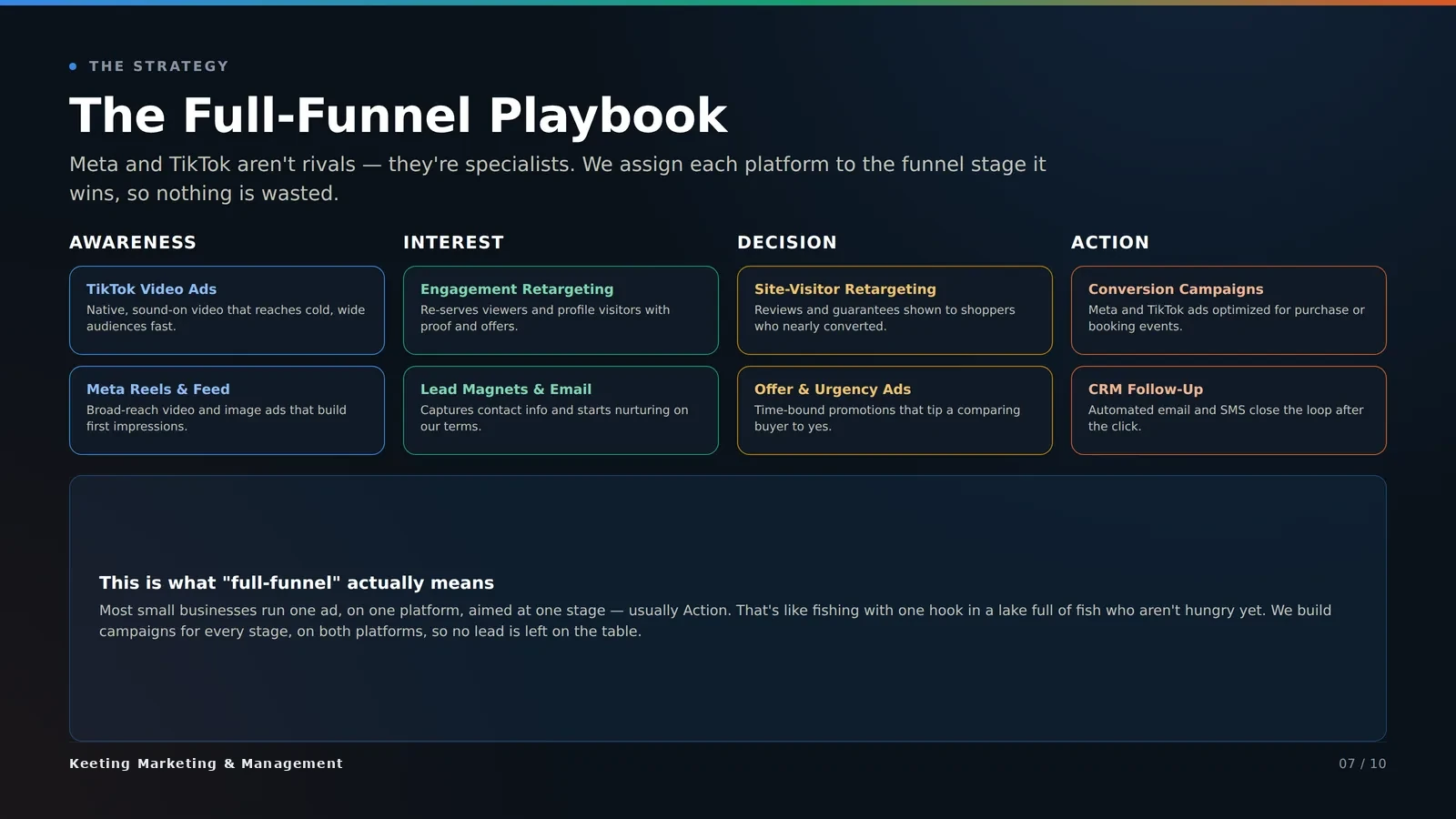This screenshot has width=1456, height=819.
Task: Click the 'Keeting Marketing & Management' footer text
Action: [207, 763]
